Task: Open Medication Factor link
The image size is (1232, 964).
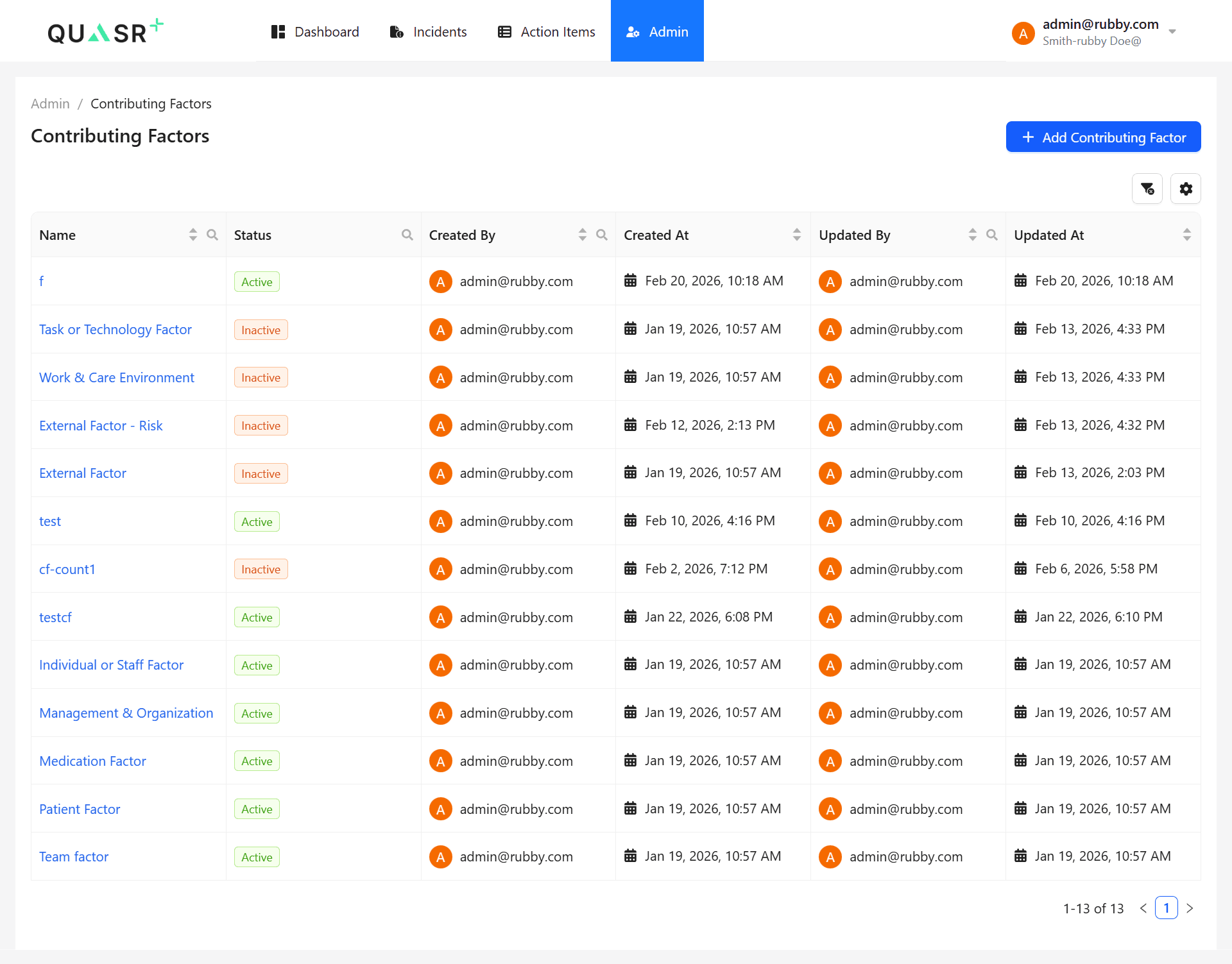Action: [x=92, y=761]
